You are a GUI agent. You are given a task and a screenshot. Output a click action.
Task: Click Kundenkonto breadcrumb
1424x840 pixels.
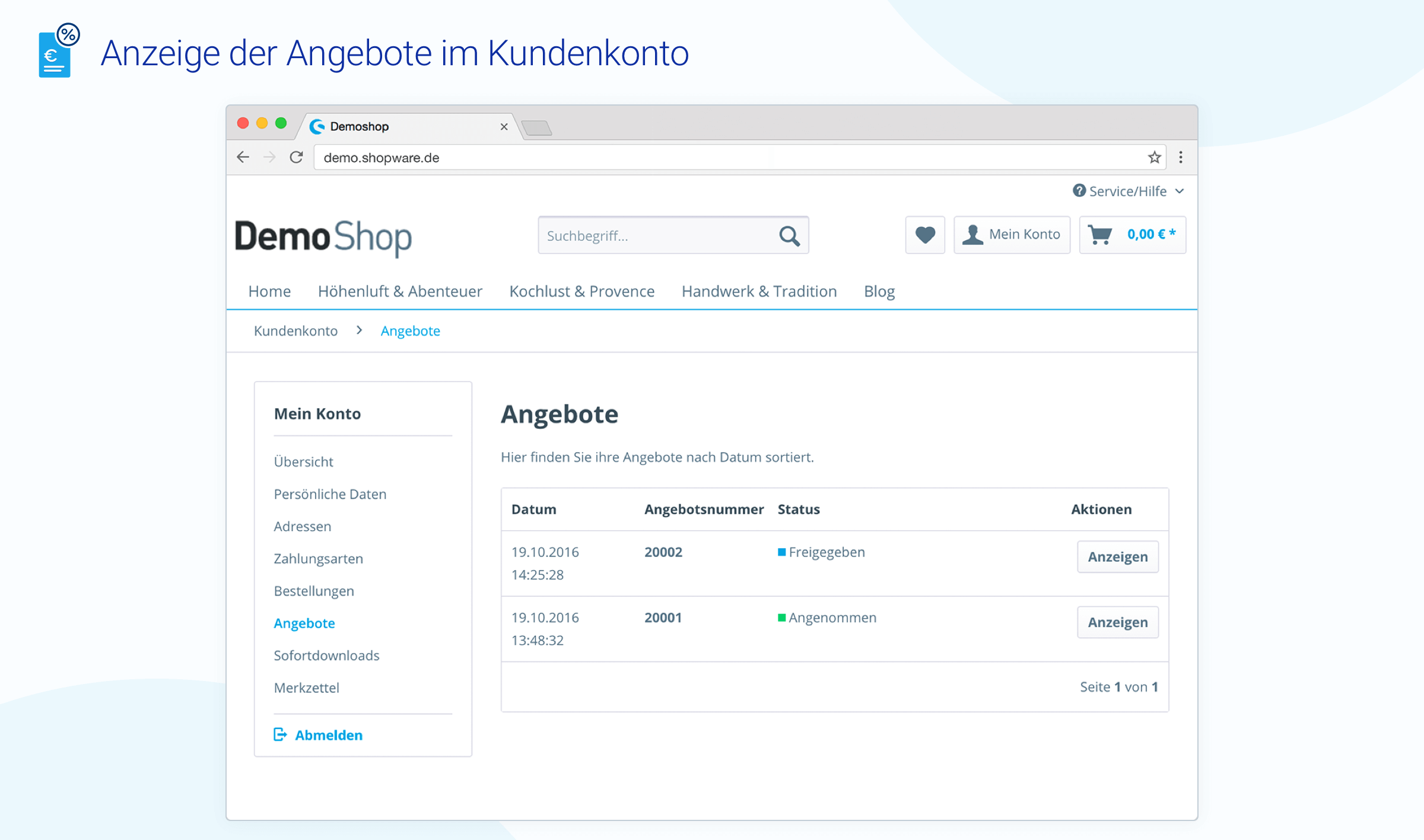coord(295,331)
